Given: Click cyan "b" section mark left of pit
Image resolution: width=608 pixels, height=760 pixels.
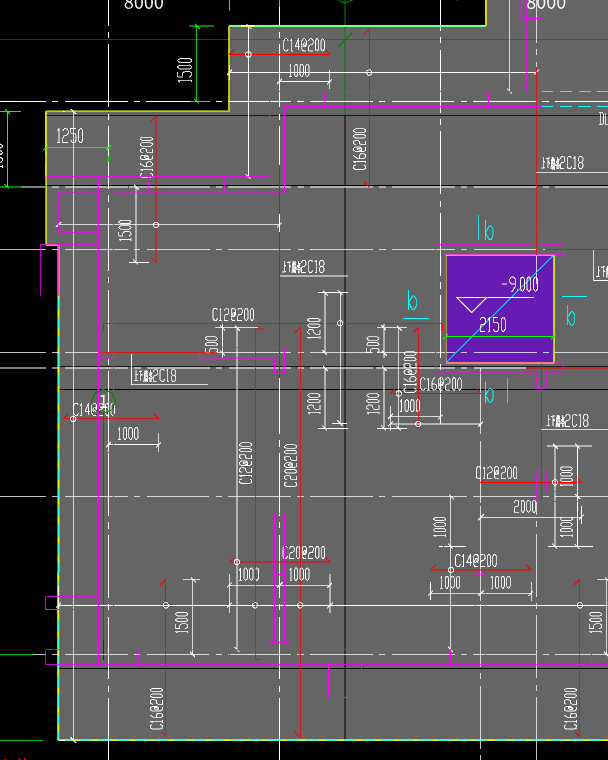Looking at the screenshot, I should (x=412, y=301).
